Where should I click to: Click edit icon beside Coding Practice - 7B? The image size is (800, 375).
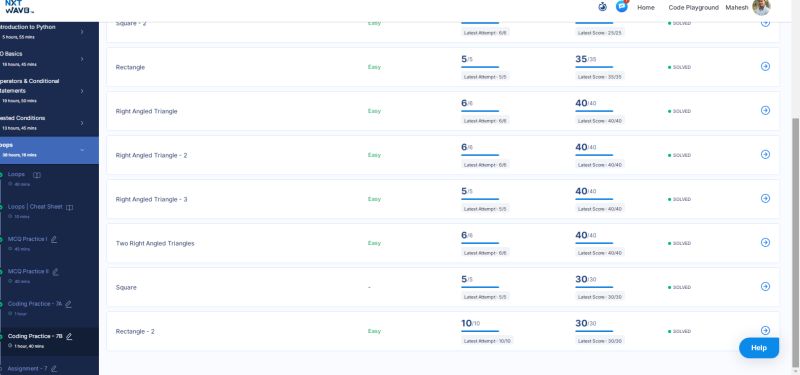tap(69, 337)
